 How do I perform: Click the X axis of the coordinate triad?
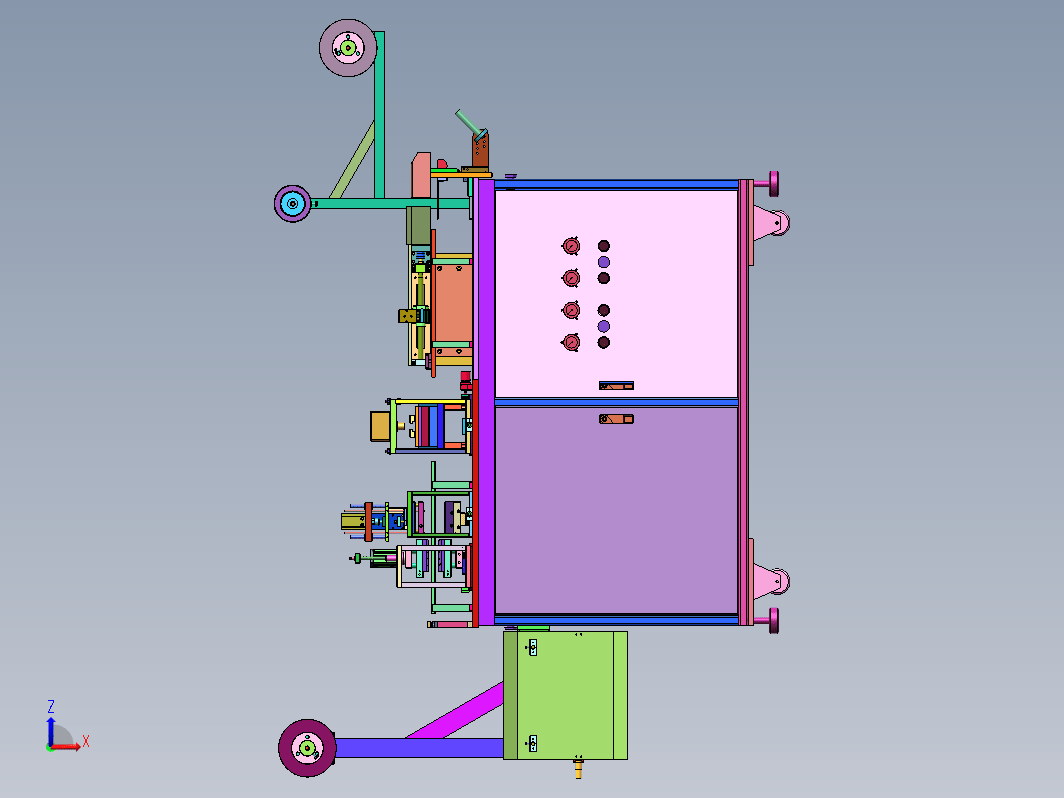(70, 744)
